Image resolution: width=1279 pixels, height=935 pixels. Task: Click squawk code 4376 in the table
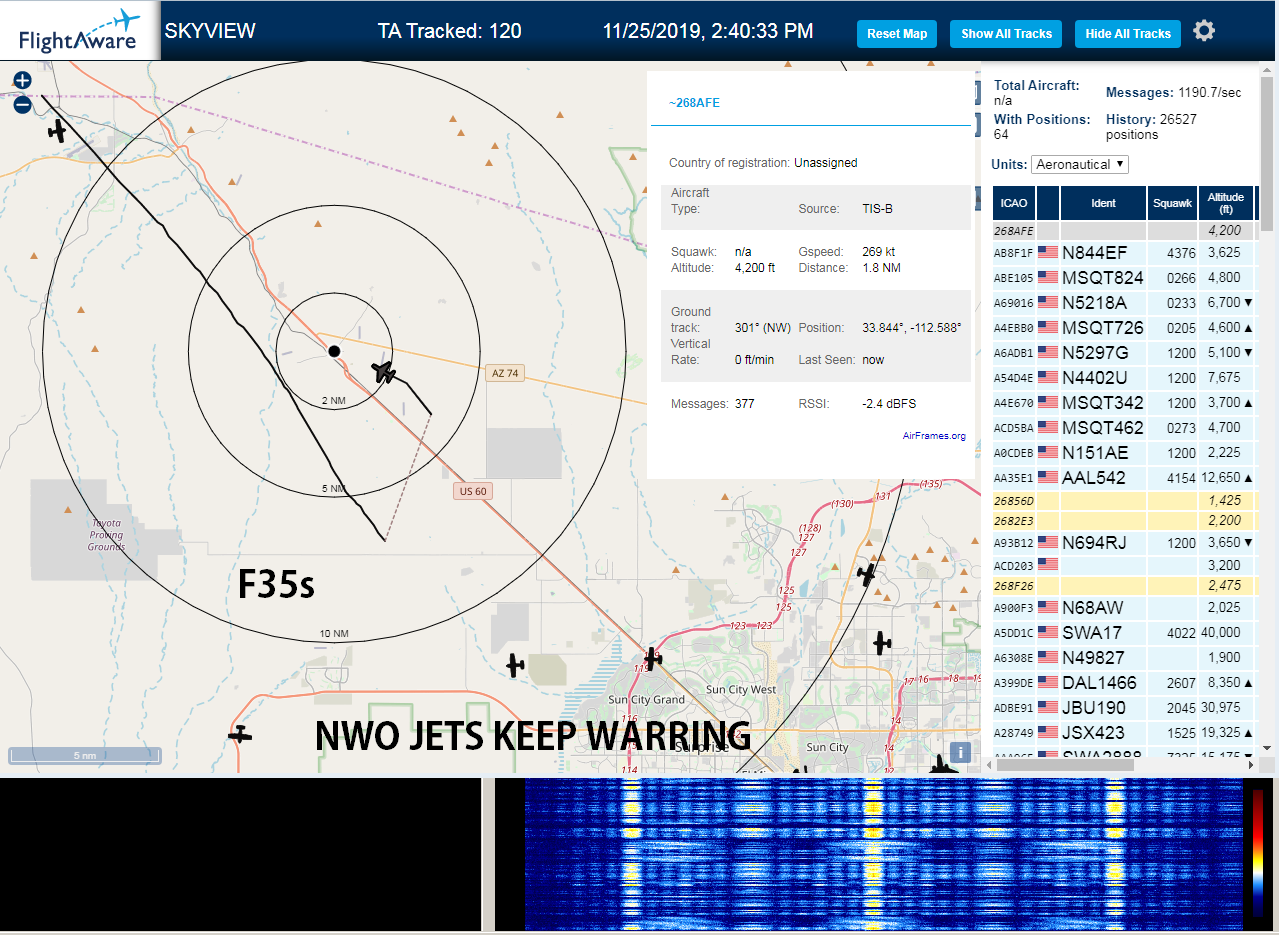tap(1182, 253)
